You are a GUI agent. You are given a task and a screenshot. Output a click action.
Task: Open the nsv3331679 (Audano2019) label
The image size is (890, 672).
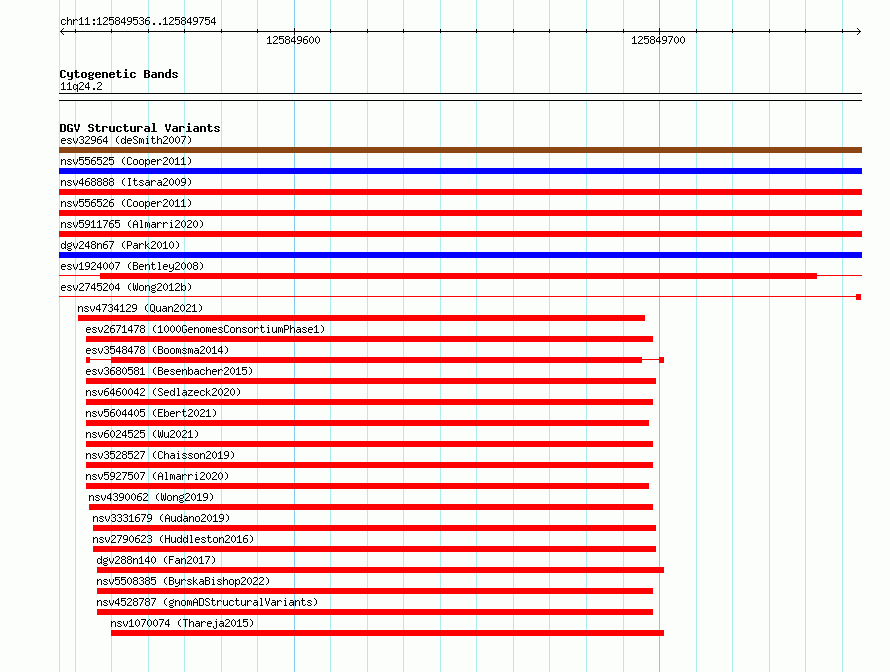[161, 518]
